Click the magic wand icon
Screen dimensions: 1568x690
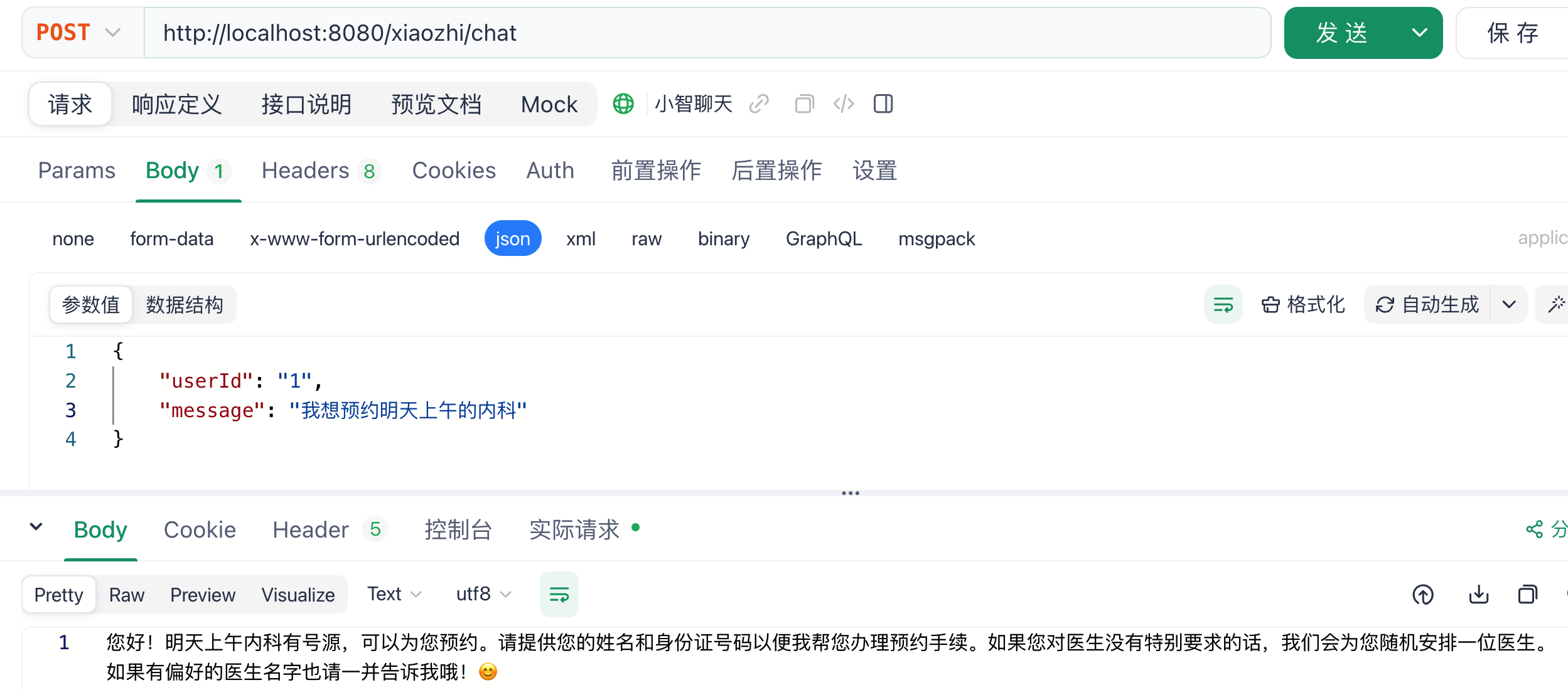pyautogui.click(x=1556, y=305)
